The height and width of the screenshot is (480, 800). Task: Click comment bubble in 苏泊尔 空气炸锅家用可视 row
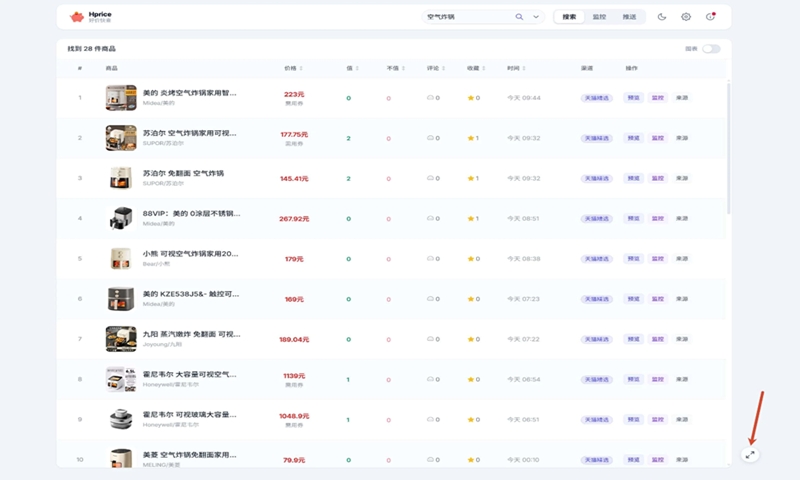click(430, 138)
